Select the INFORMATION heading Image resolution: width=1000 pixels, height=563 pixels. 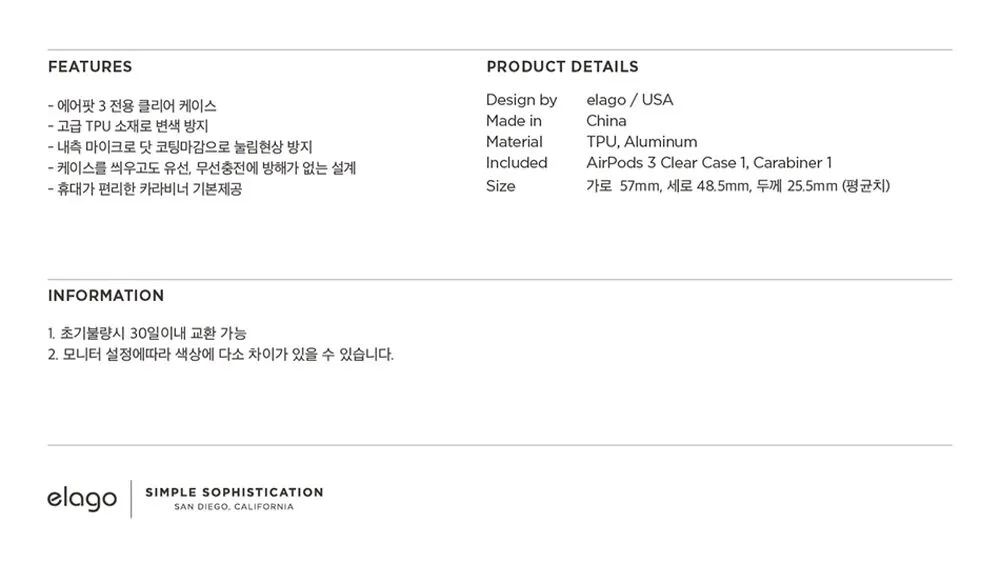point(106,296)
